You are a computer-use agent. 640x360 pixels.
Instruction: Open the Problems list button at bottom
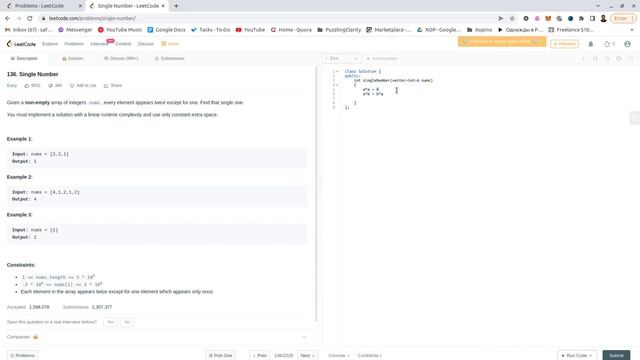pos(22,356)
